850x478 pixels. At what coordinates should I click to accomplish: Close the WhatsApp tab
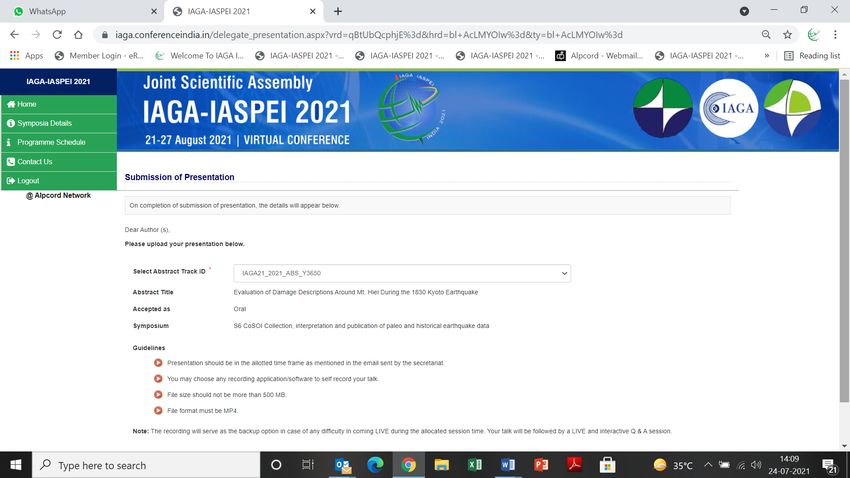(154, 11)
